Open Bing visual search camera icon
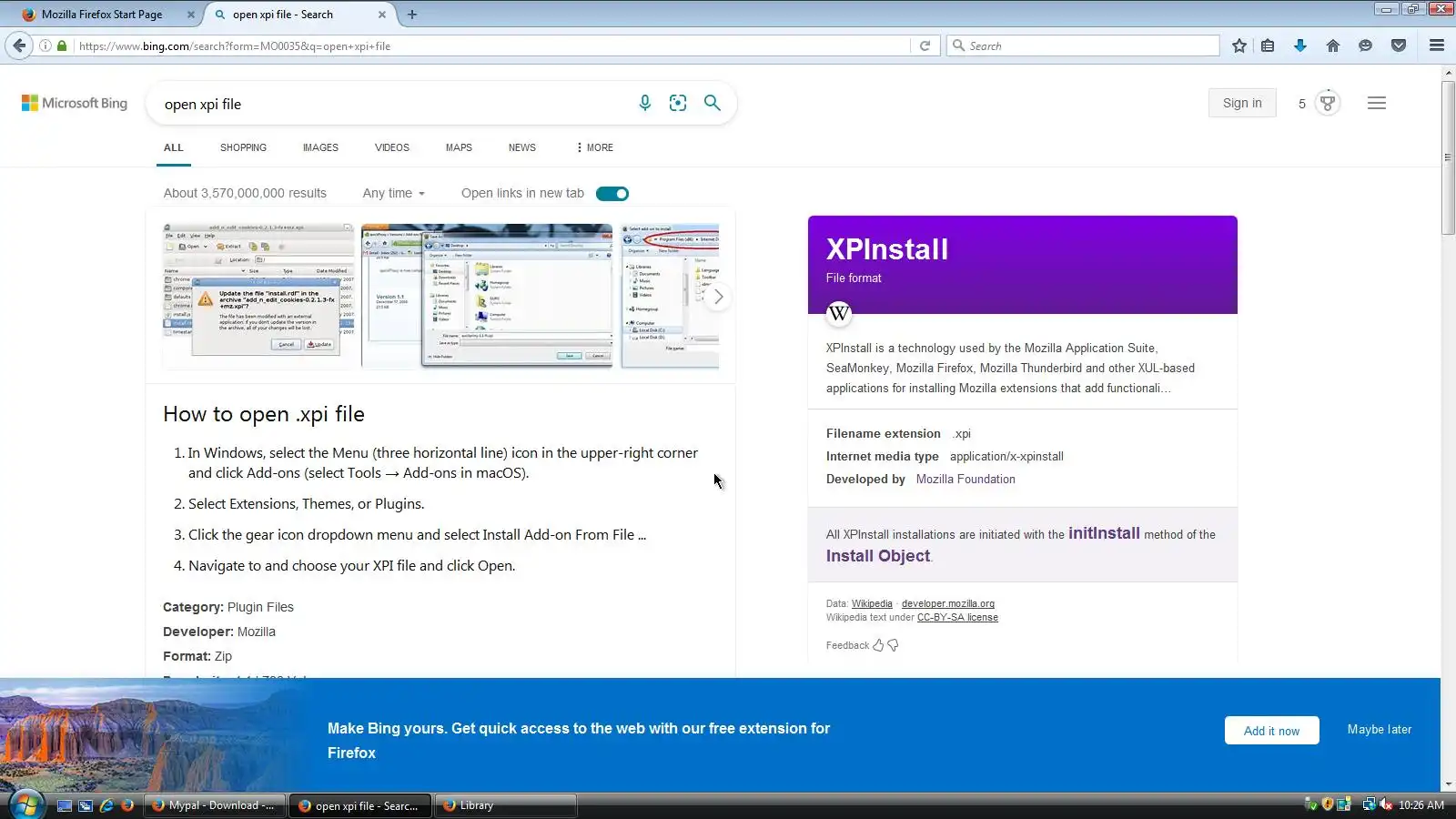The width and height of the screenshot is (1456, 819). coord(678,103)
